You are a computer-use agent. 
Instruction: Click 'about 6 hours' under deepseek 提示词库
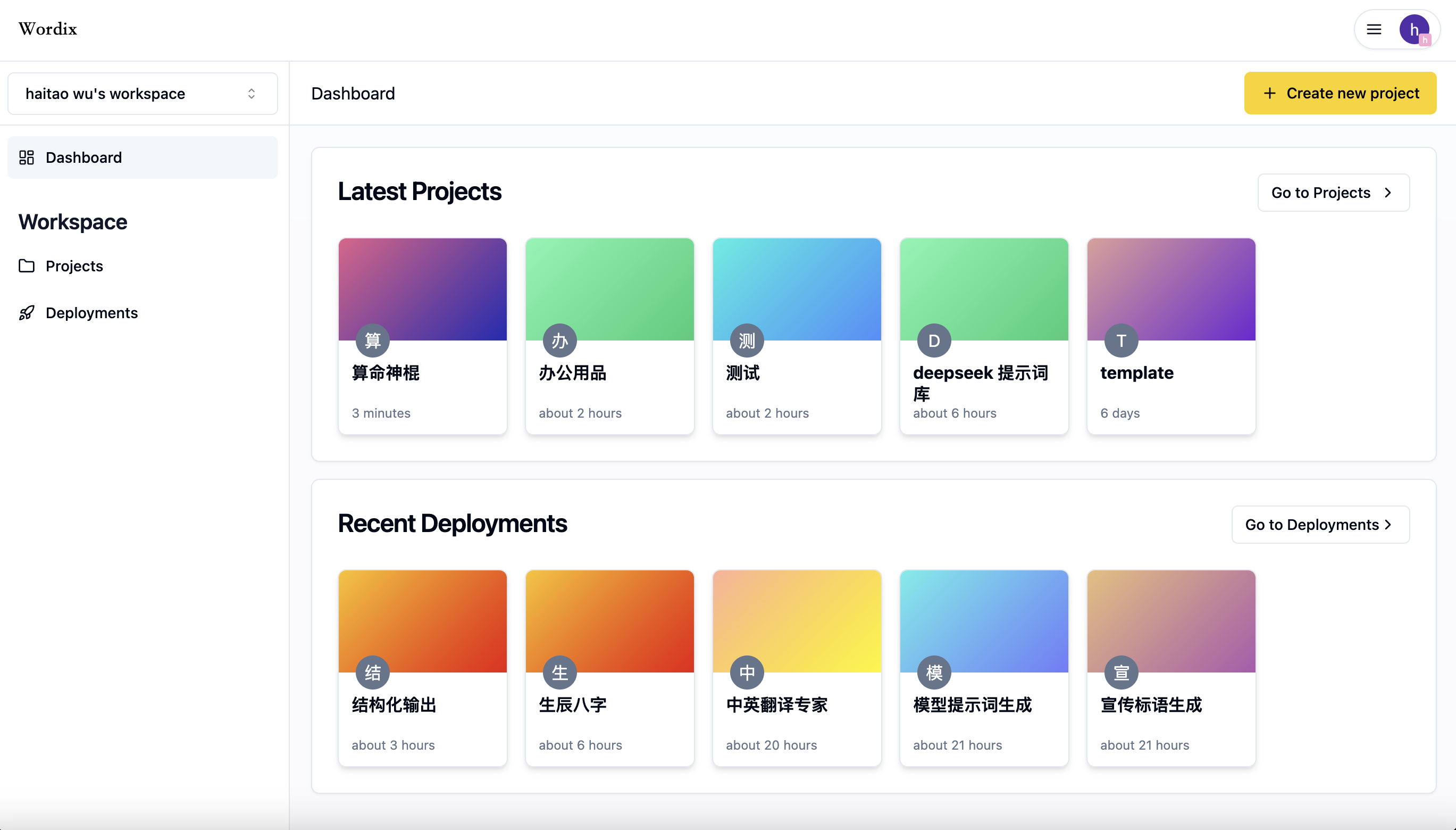(955, 413)
